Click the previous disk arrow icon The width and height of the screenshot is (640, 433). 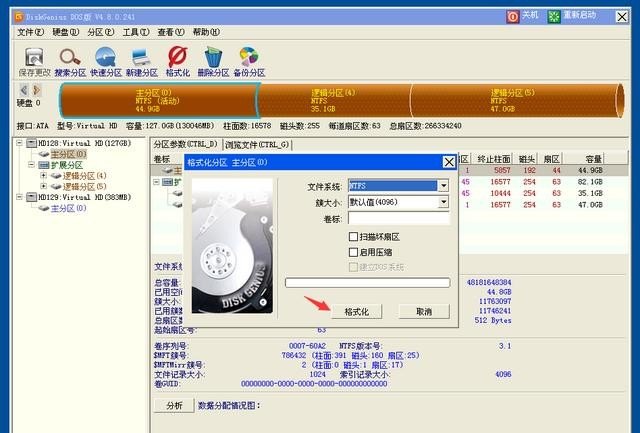24,90
